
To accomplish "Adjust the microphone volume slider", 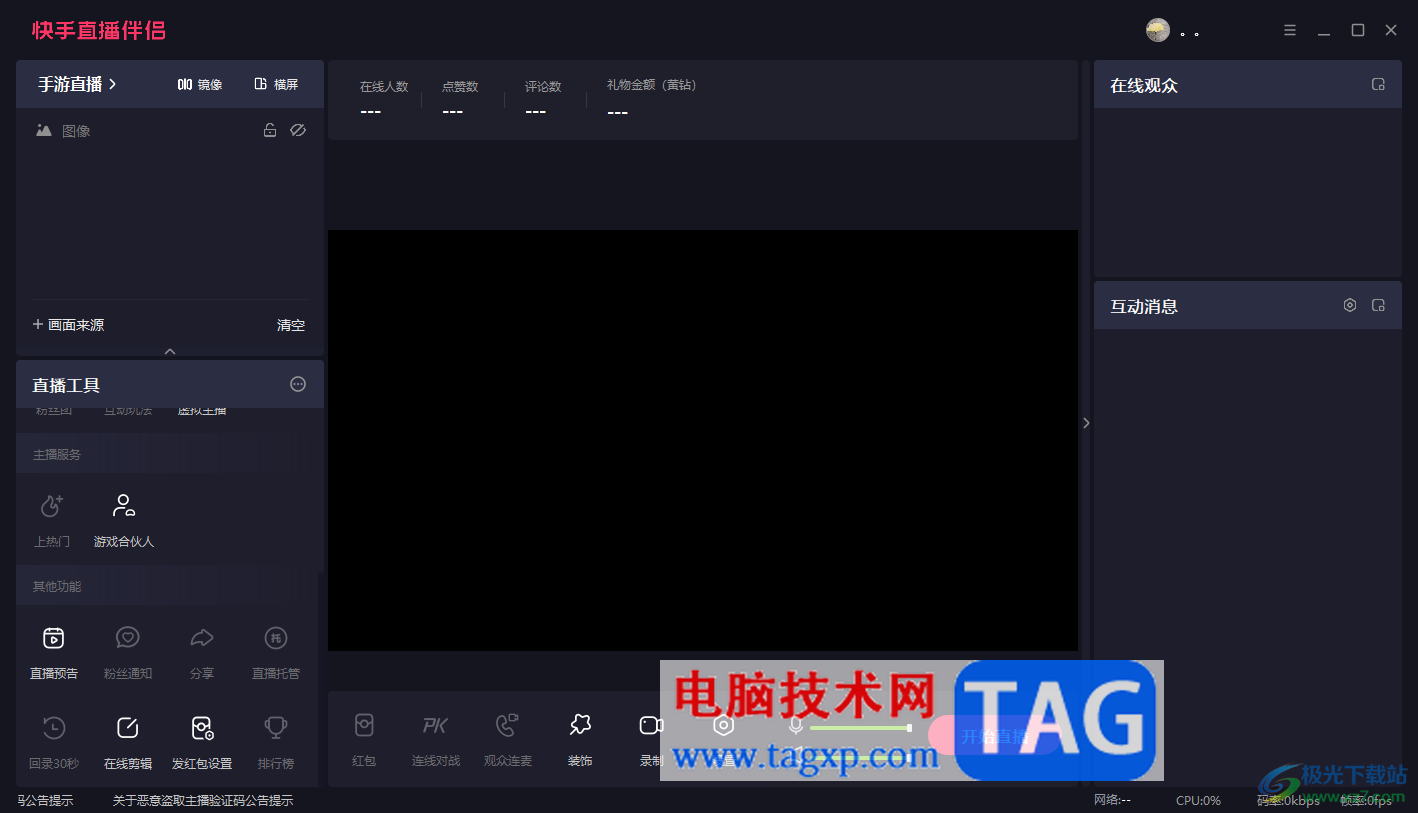I will point(860,728).
